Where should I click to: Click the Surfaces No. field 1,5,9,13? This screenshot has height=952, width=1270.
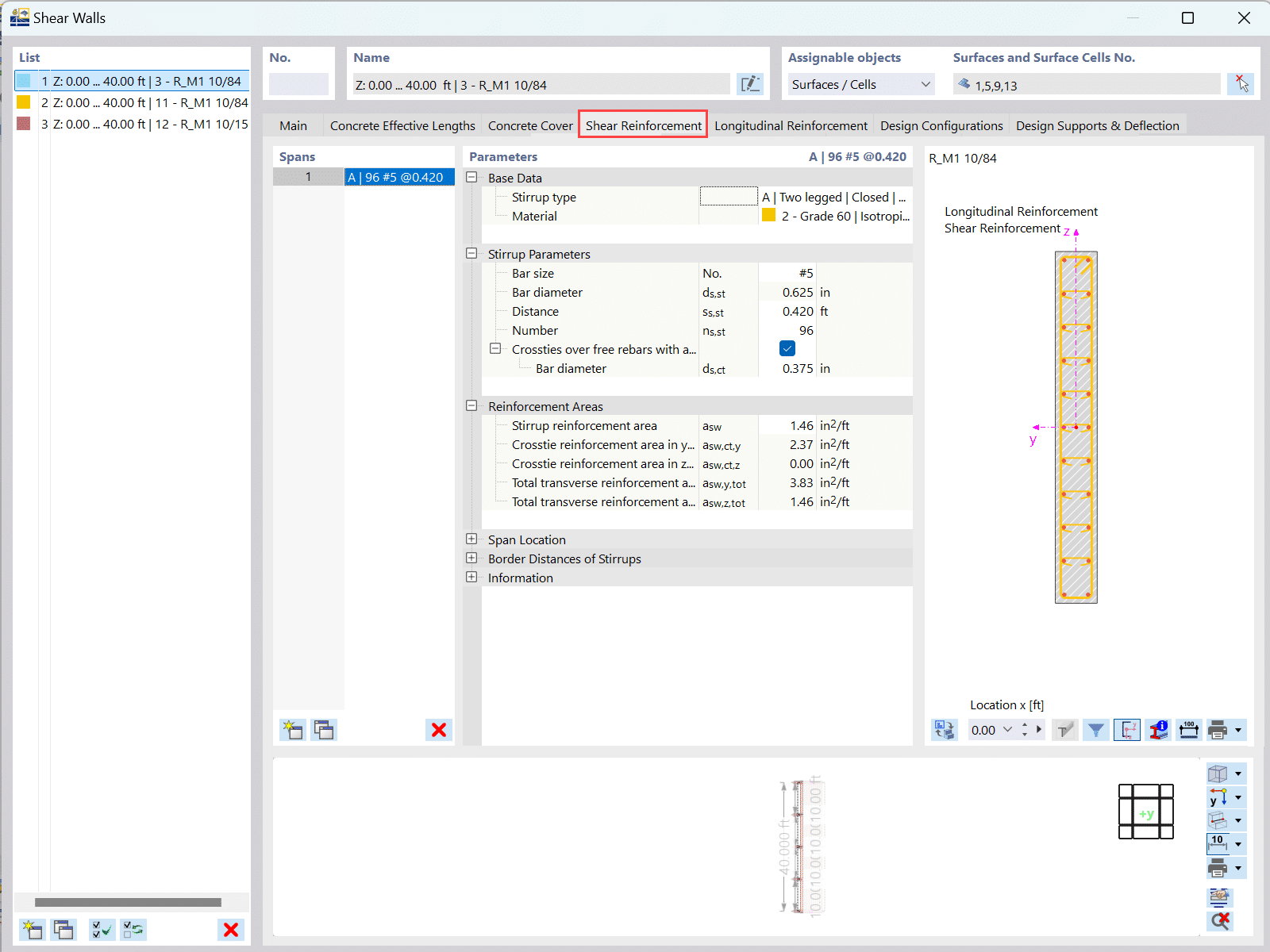1087,84
